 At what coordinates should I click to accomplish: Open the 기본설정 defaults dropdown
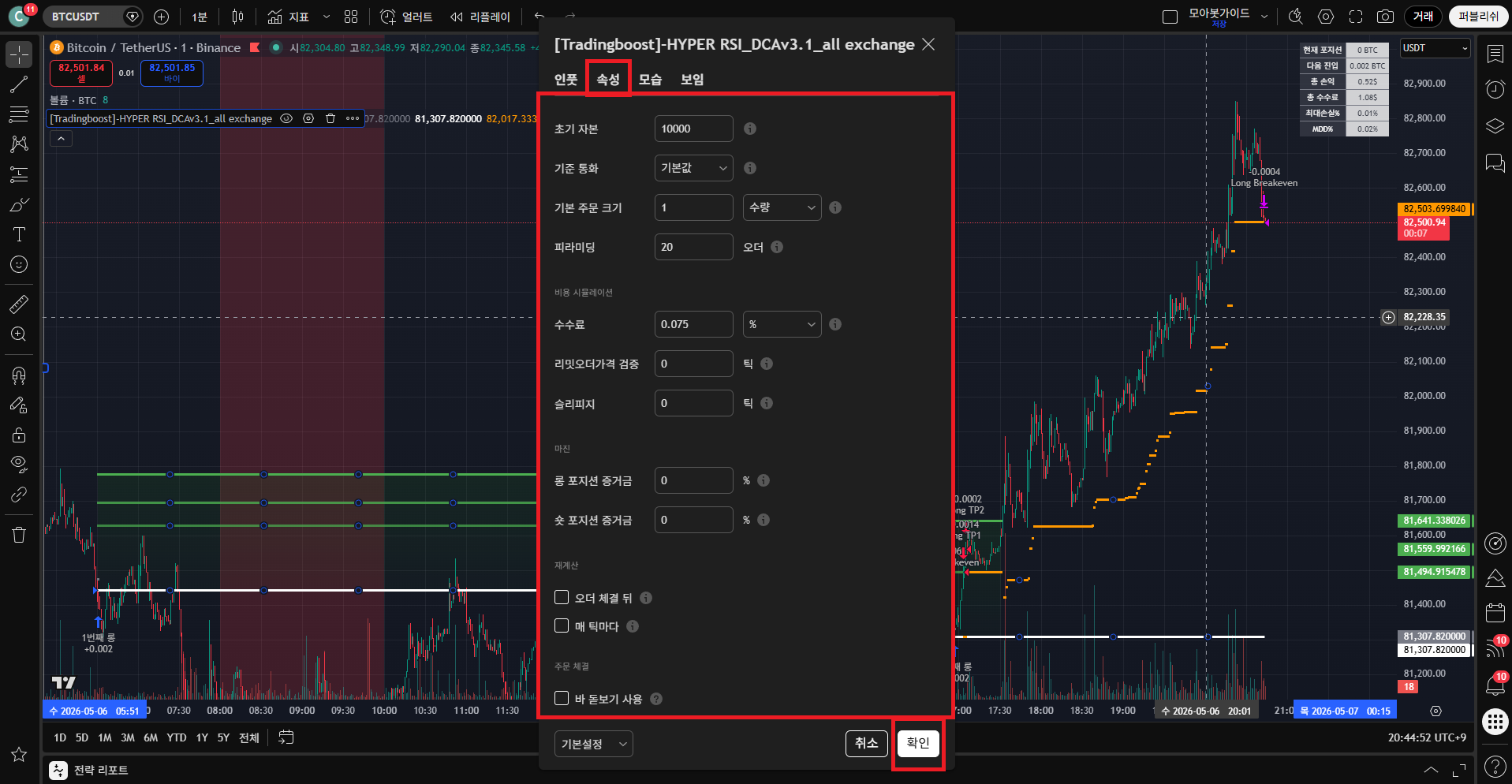click(x=594, y=744)
